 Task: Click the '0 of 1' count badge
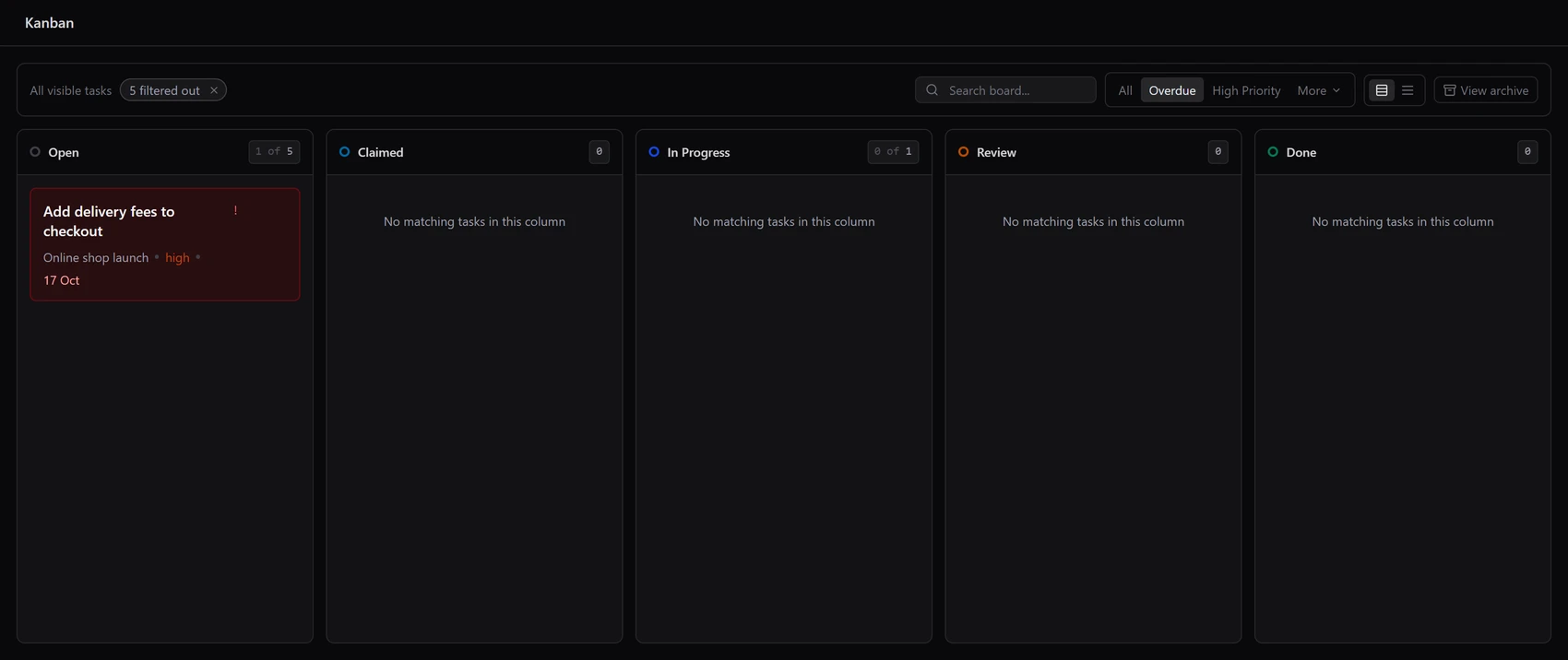point(893,152)
